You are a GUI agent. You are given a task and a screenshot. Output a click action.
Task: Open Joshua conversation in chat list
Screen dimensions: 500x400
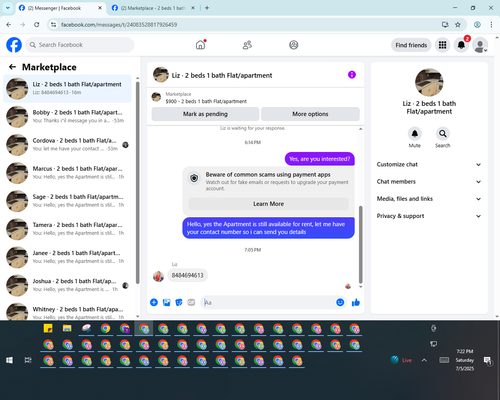[68, 285]
